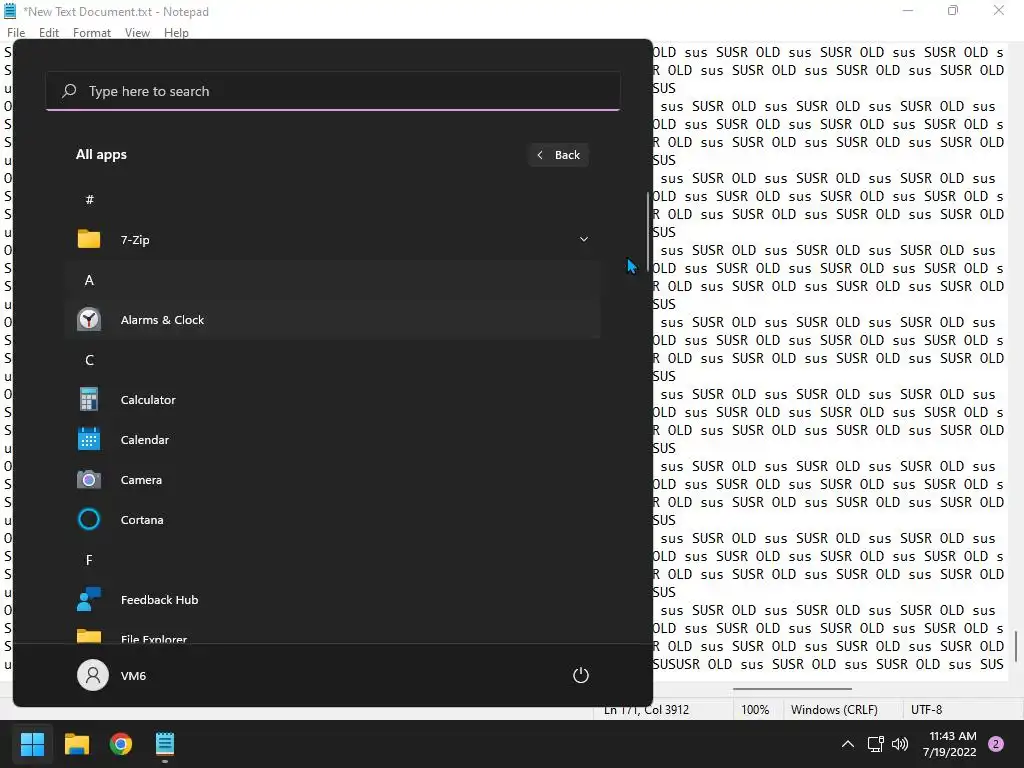The height and width of the screenshot is (768, 1024).
Task: Open Notepad File menu
Action: click(16, 33)
